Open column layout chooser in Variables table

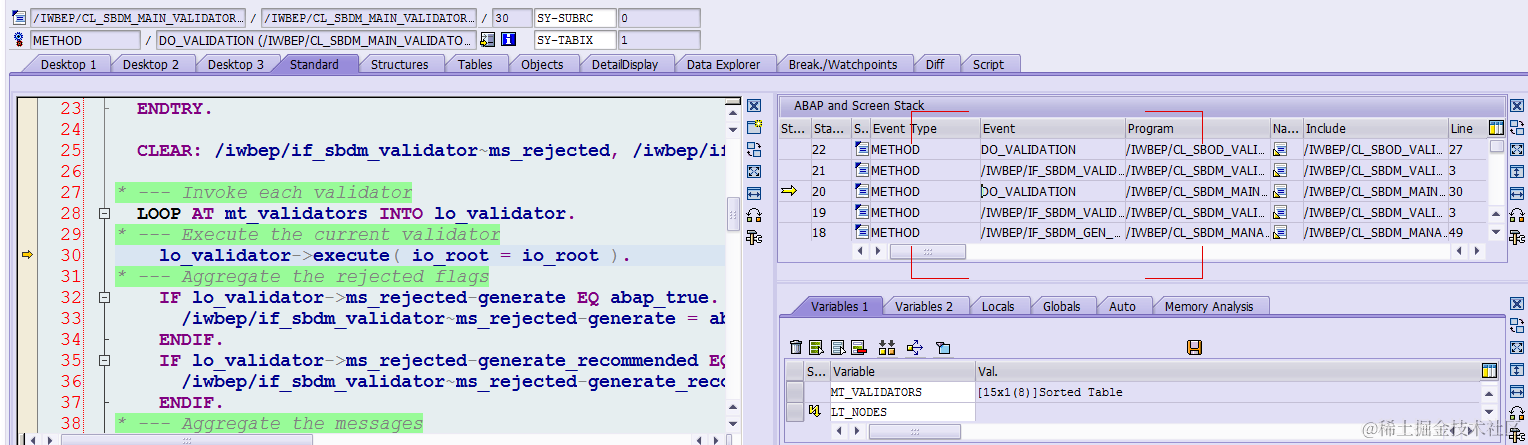pos(1489,371)
